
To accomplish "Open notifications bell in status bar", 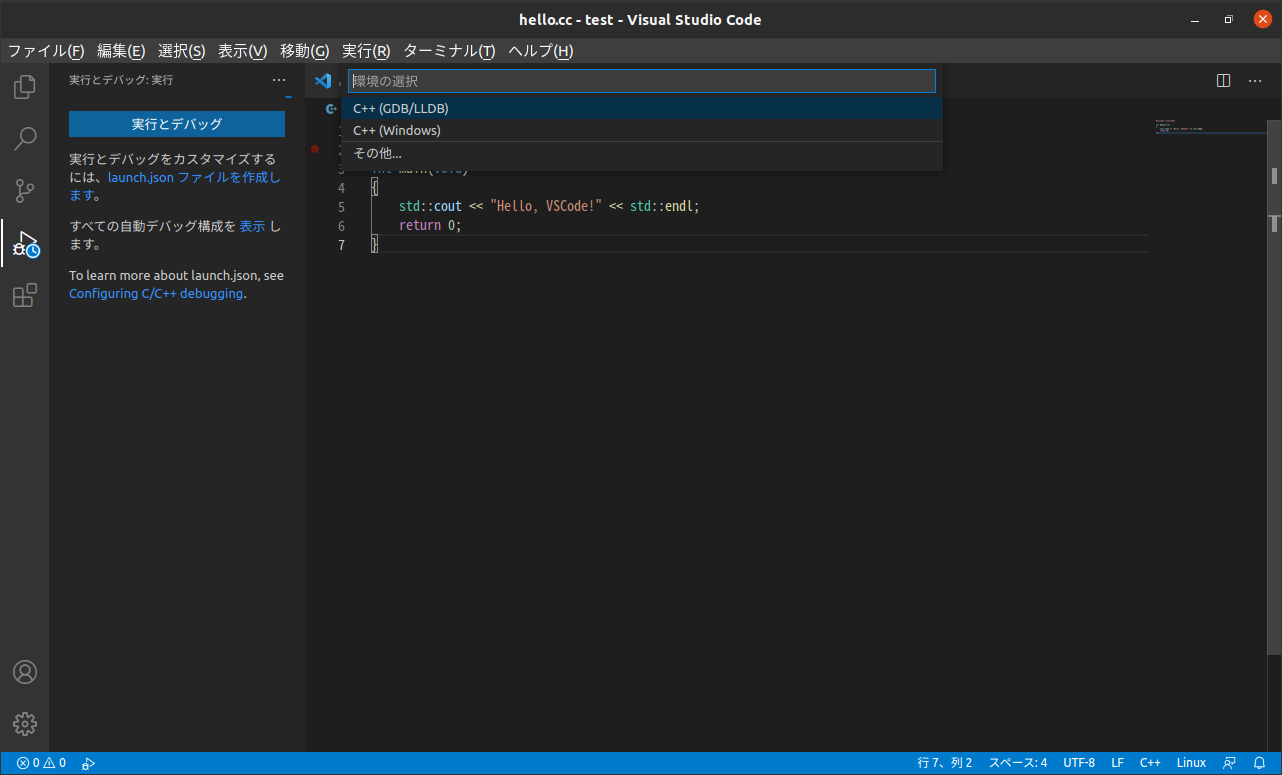I will coord(1259,763).
